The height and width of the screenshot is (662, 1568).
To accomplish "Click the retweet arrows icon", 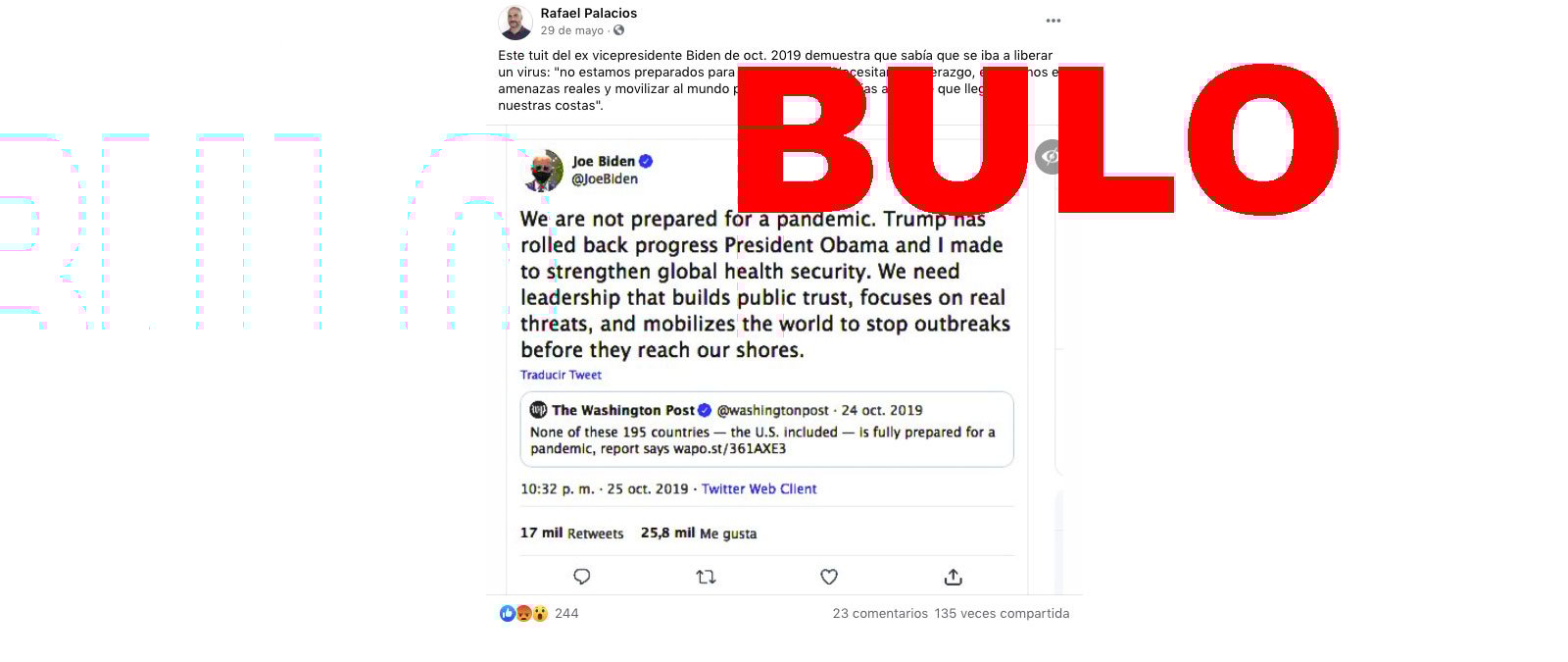I will [x=706, y=577].
